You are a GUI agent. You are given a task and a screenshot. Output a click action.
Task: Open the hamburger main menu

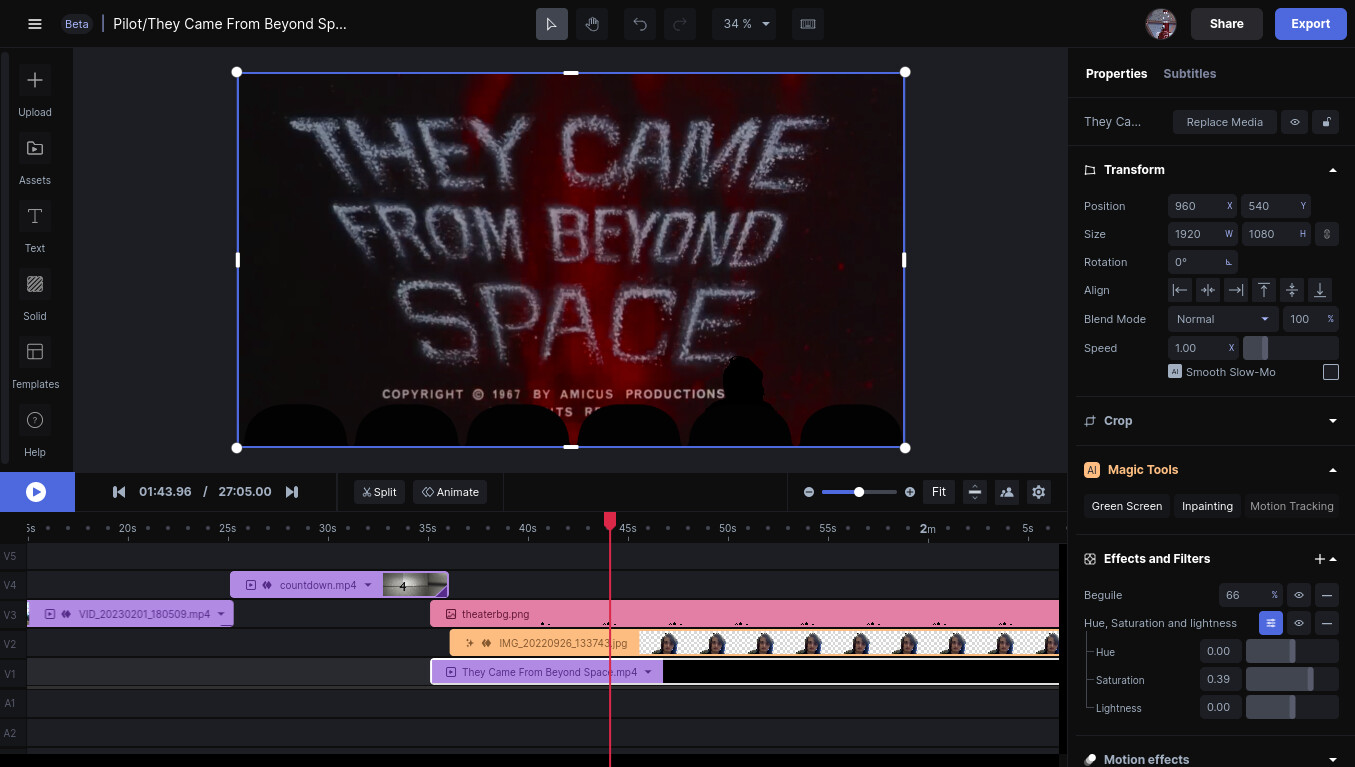point(35,24)
